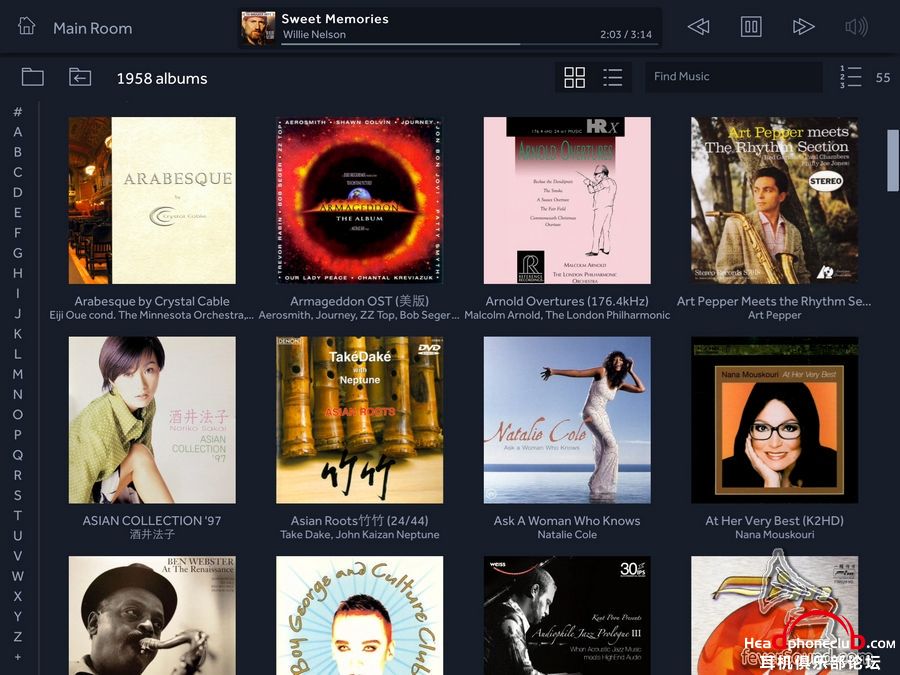Click artist name 'Natalie Cole'

coord(567,534)
